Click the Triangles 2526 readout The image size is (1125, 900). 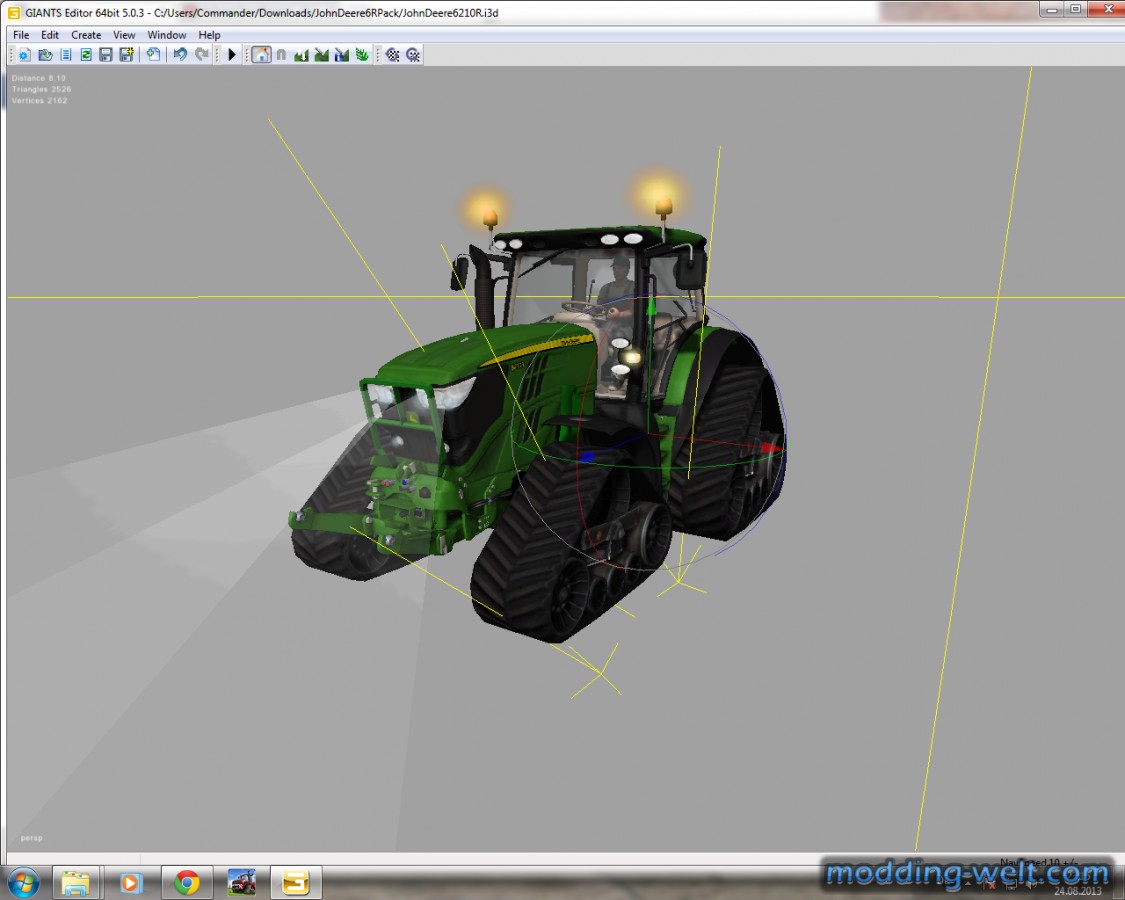[x=41, y=90]
